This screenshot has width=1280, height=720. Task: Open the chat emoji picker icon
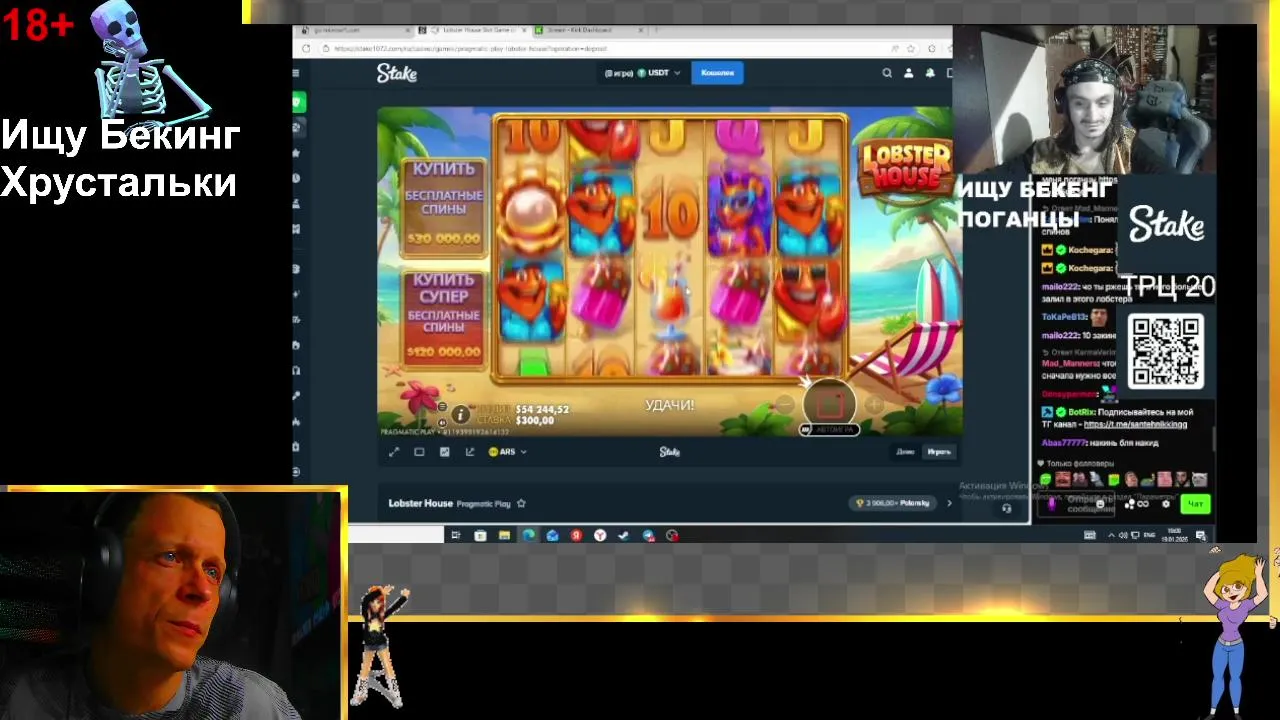point(1101,504)
